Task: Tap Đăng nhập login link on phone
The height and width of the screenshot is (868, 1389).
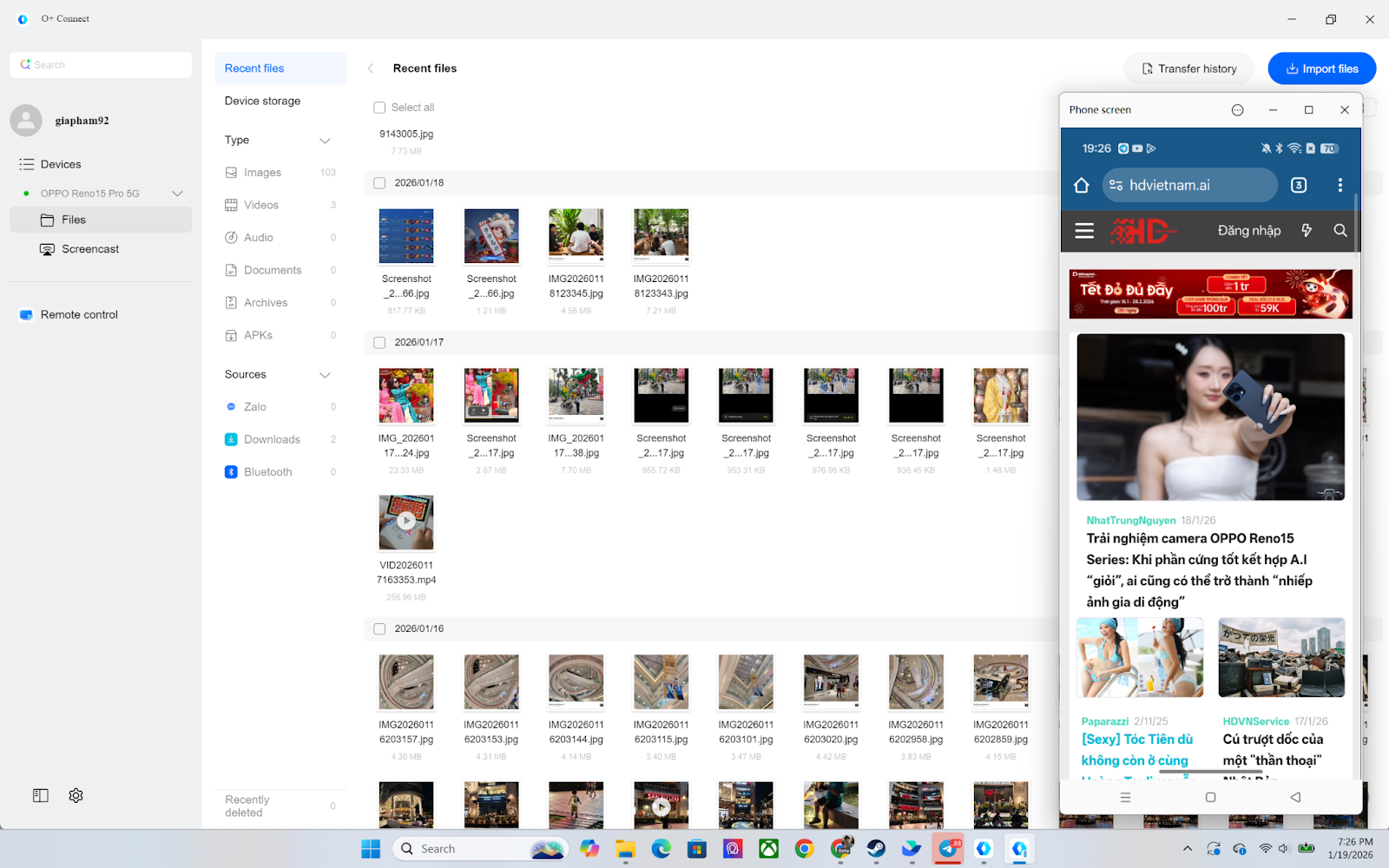Action: point(1248,230)
